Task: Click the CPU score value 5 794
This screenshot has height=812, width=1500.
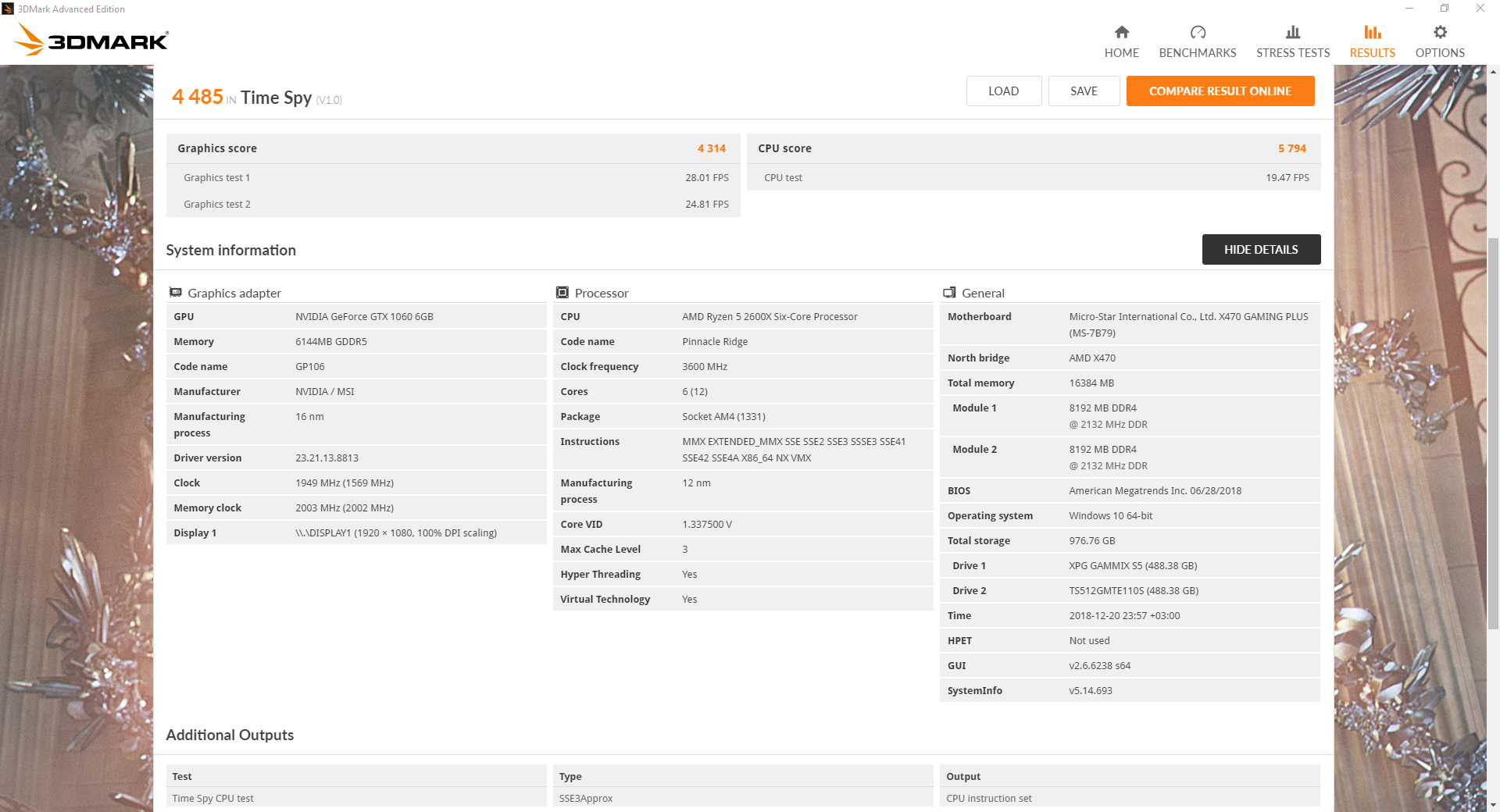Action: (x=1292, y=148)
